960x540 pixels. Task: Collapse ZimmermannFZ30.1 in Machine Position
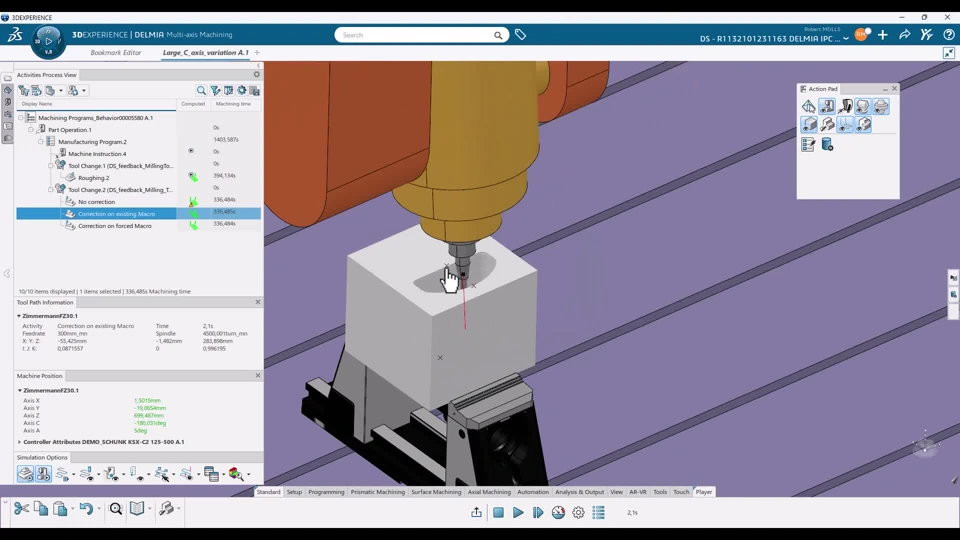coord(20,390)
